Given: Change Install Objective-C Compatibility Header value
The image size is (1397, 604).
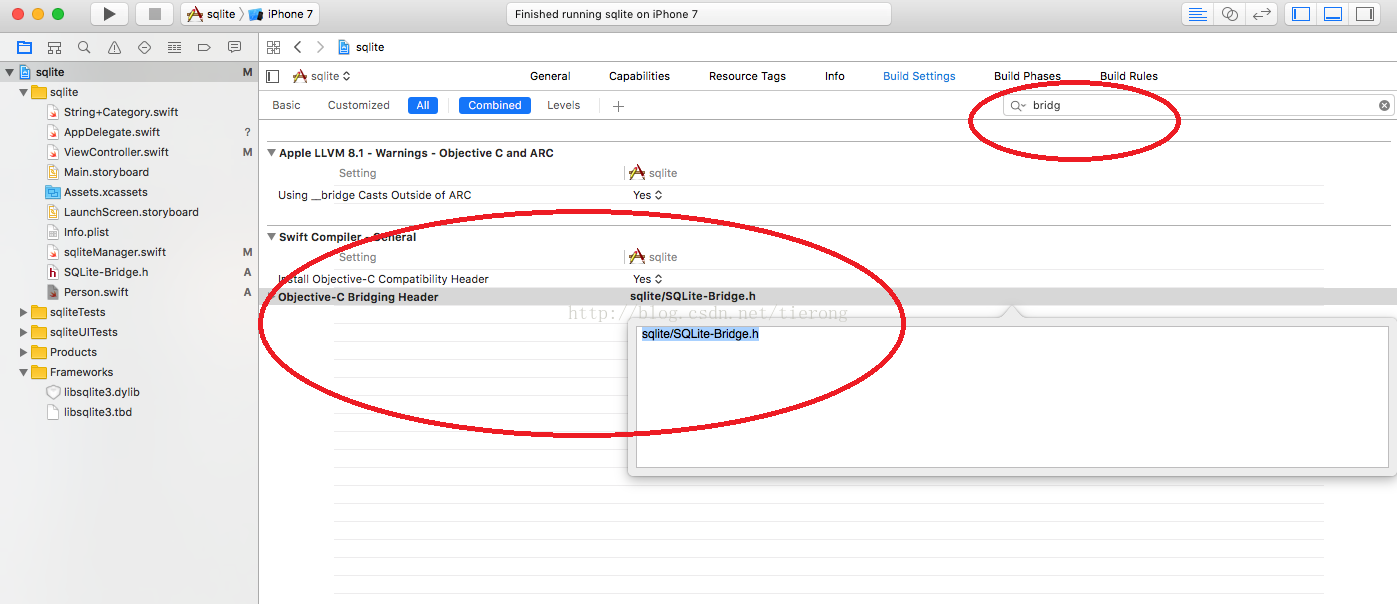Looking at the screenshot, I should (x=647, y=279).
